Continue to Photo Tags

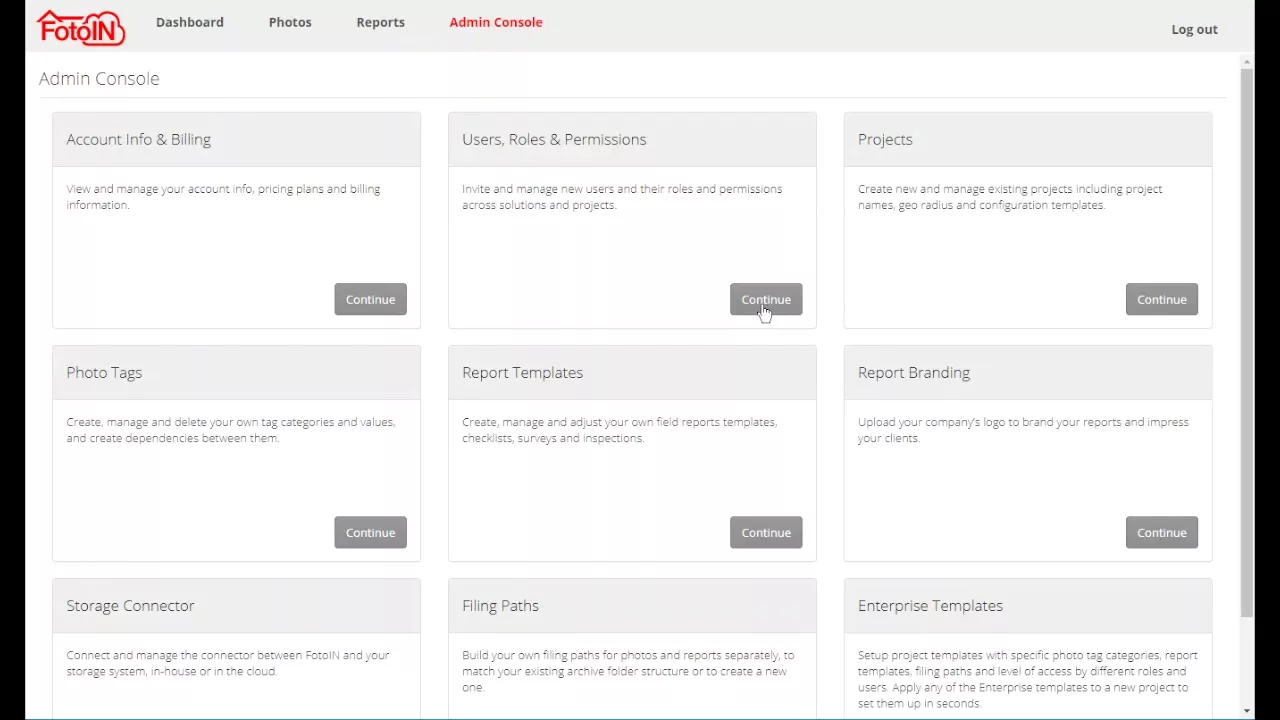(x=370, y=532)
